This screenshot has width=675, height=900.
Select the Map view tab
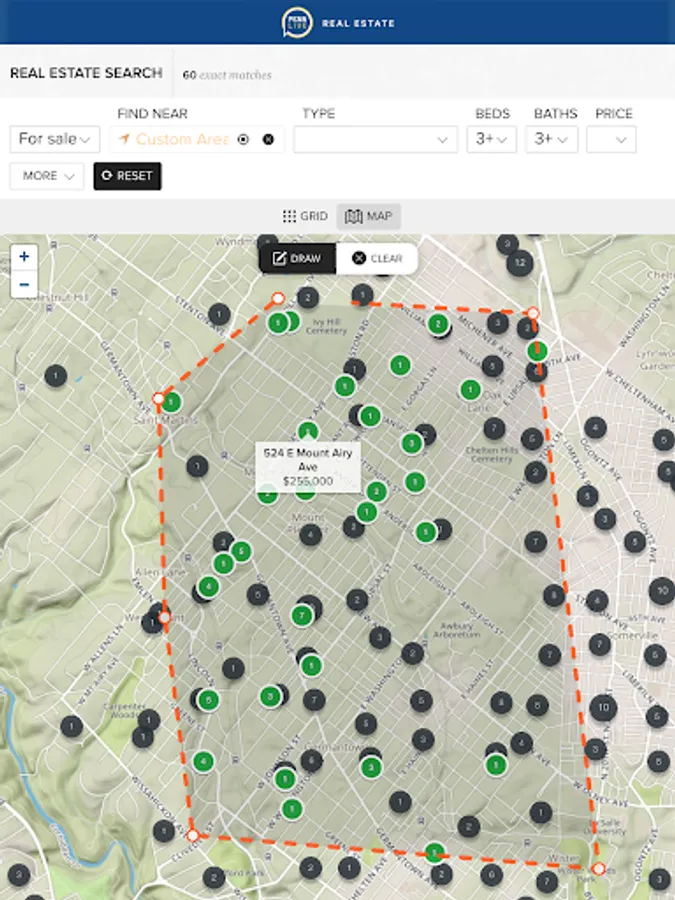click(x=368, y=216)
